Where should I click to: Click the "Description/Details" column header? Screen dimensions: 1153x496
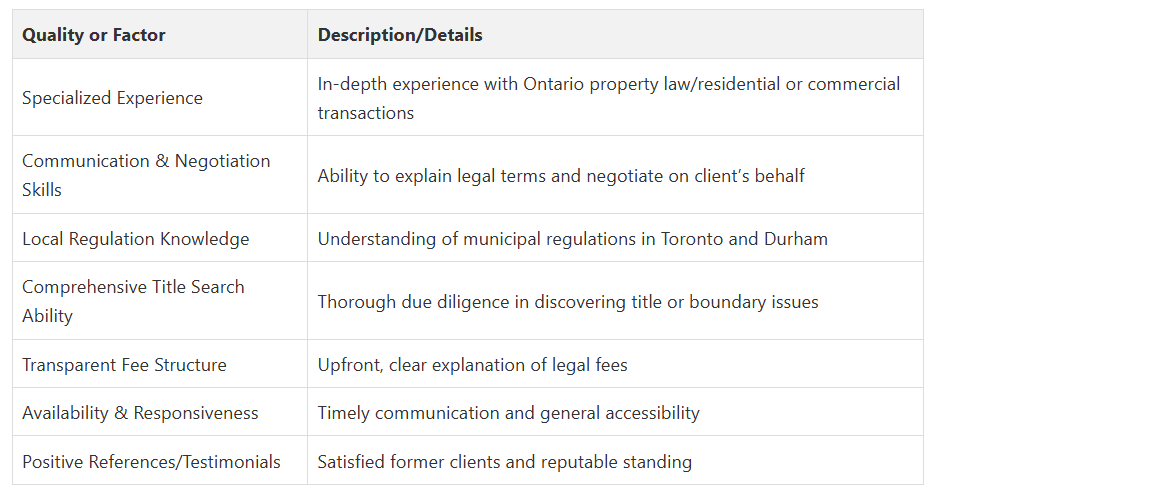pos(400,35)
